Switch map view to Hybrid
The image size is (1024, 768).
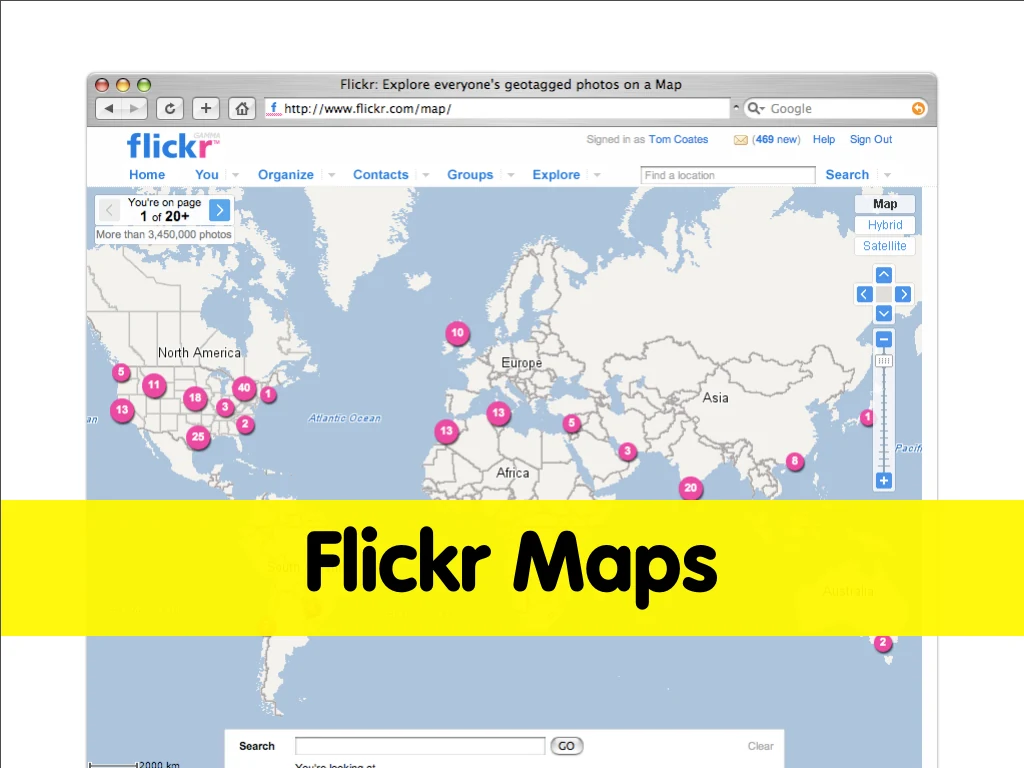click(x=885, y=225)
